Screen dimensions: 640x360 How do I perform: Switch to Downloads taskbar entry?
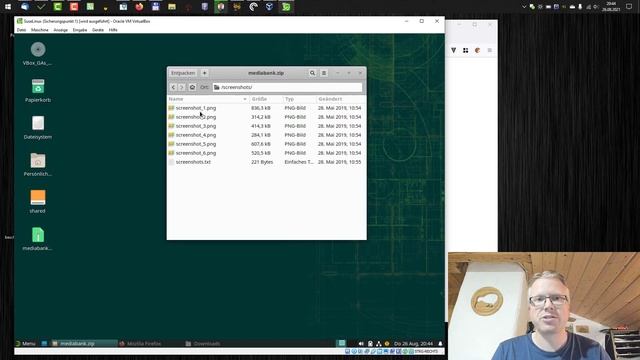(203, 344)
